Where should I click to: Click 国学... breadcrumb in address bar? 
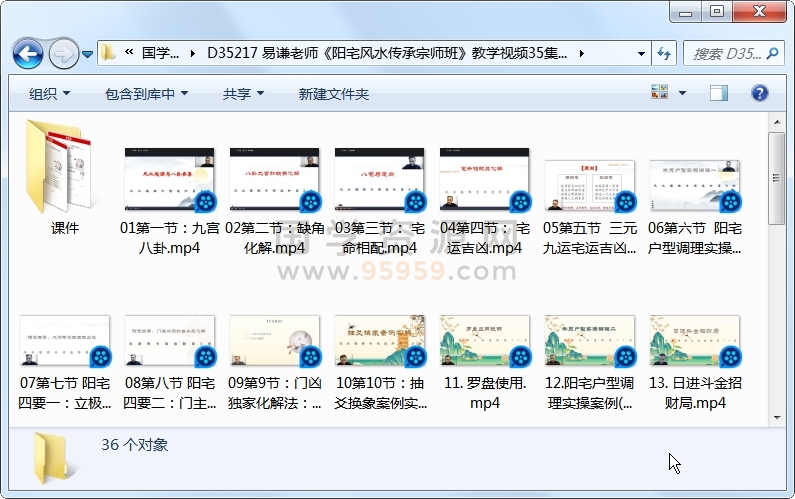[160, 53]
